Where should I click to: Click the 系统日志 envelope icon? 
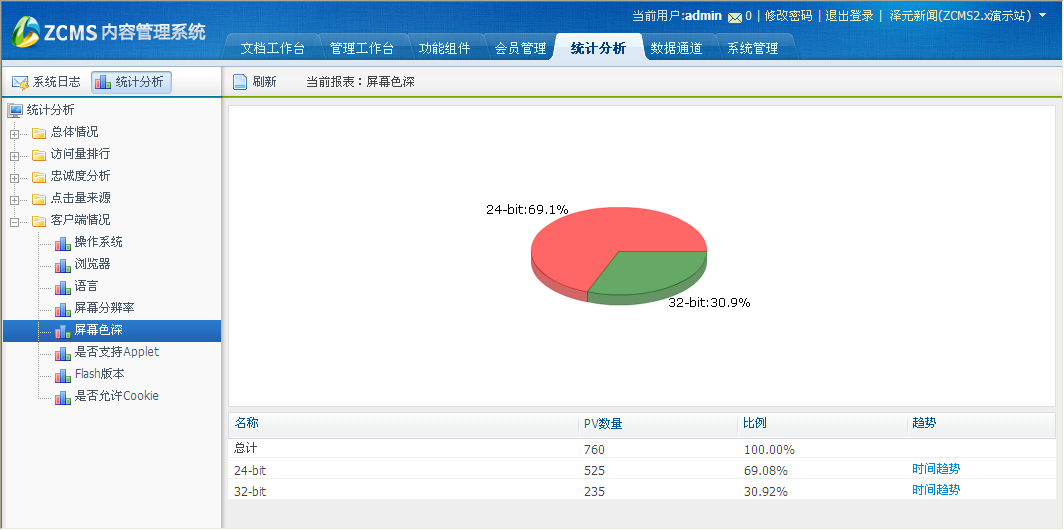(x=20, y=82)
